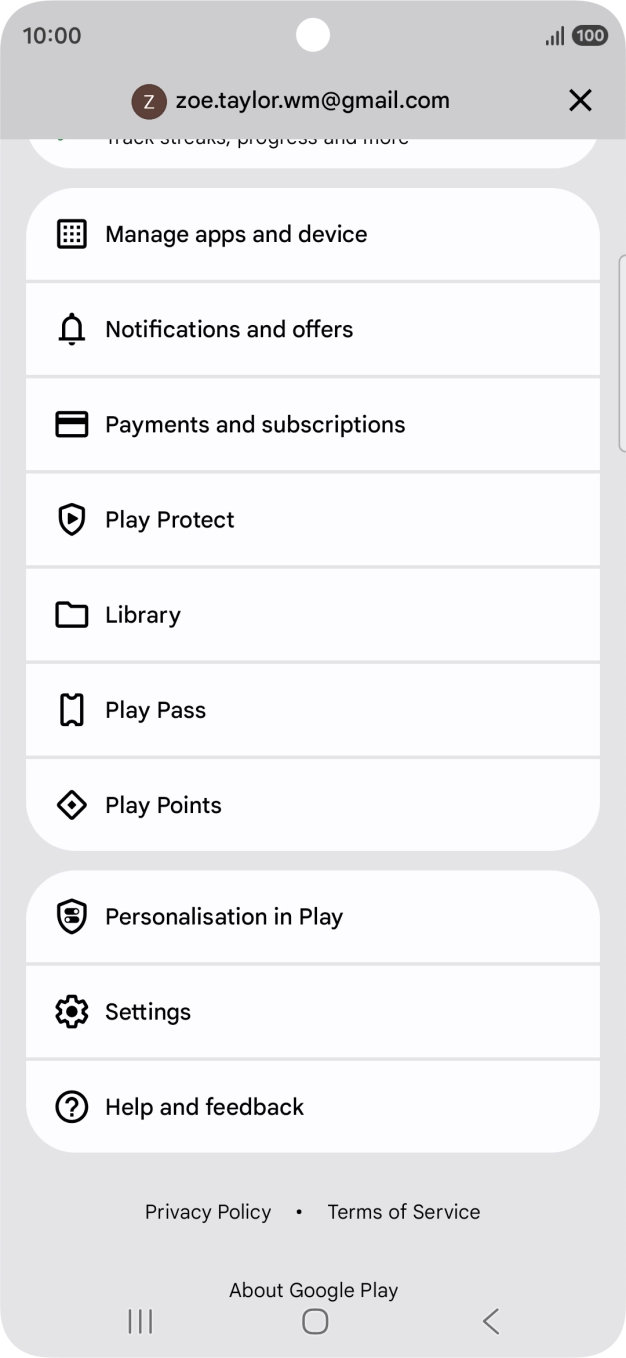
Task: Click the Personalisation in Play shield icon
Action: point(71,916)
